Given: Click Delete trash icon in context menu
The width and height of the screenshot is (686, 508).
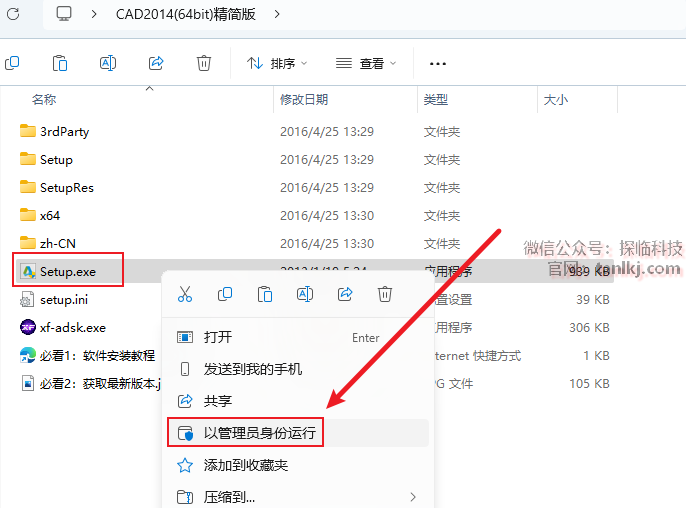Looking at the screenshot, I should click(x=385, y=294).
